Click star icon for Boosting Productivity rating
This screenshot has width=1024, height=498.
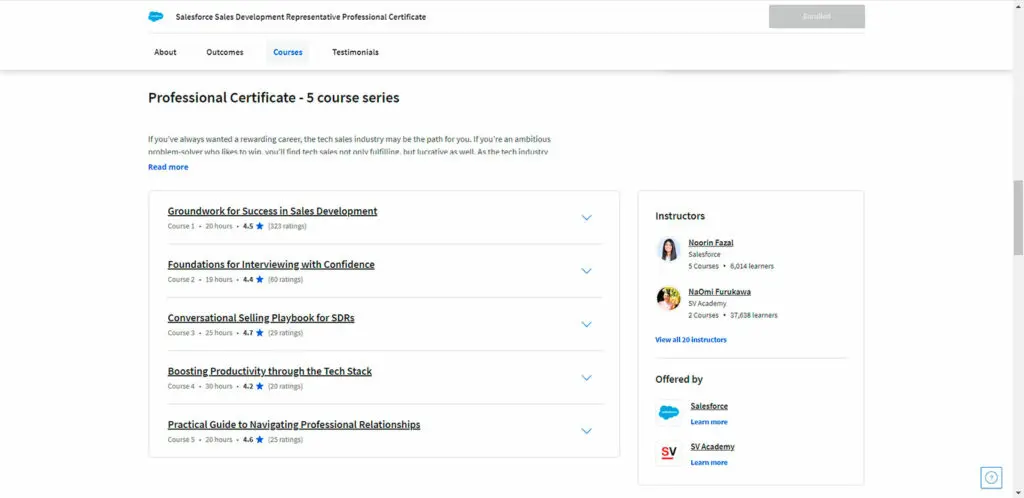coord(259,386)
